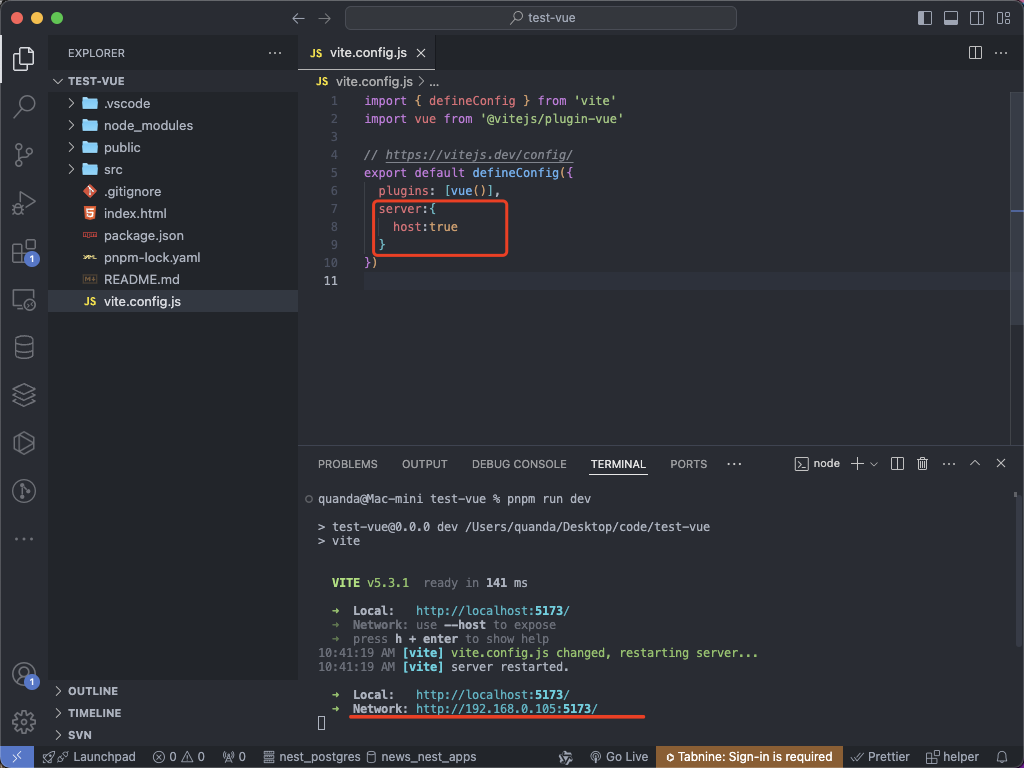
Task: Click the nest_postgres status bar item
Action: pos(312,757)
